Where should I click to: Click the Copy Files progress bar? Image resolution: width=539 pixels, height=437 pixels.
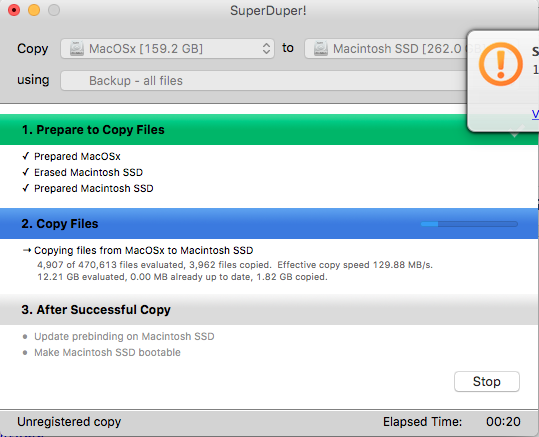pos(469,224)
